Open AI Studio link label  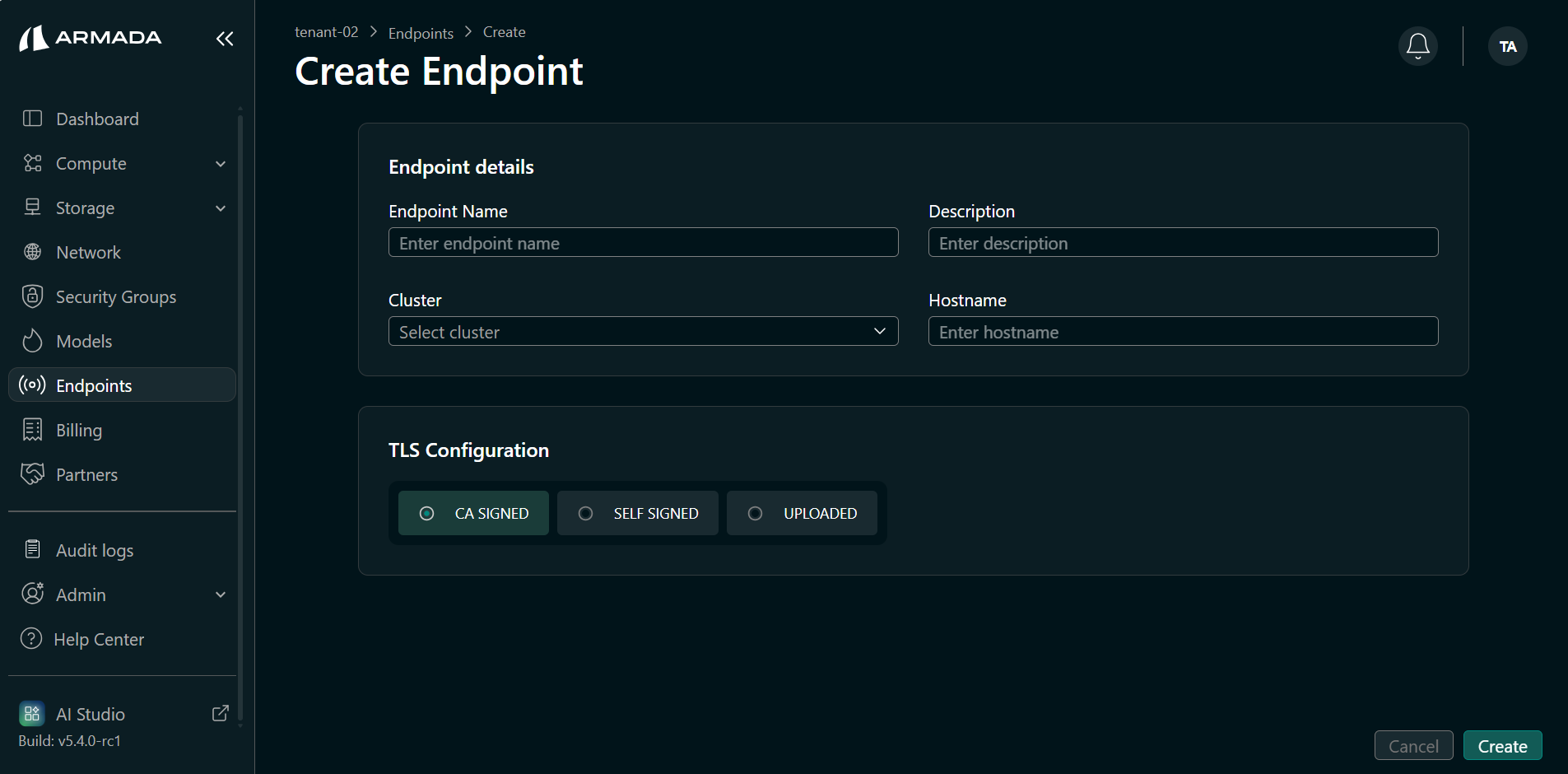coord(91,714)
